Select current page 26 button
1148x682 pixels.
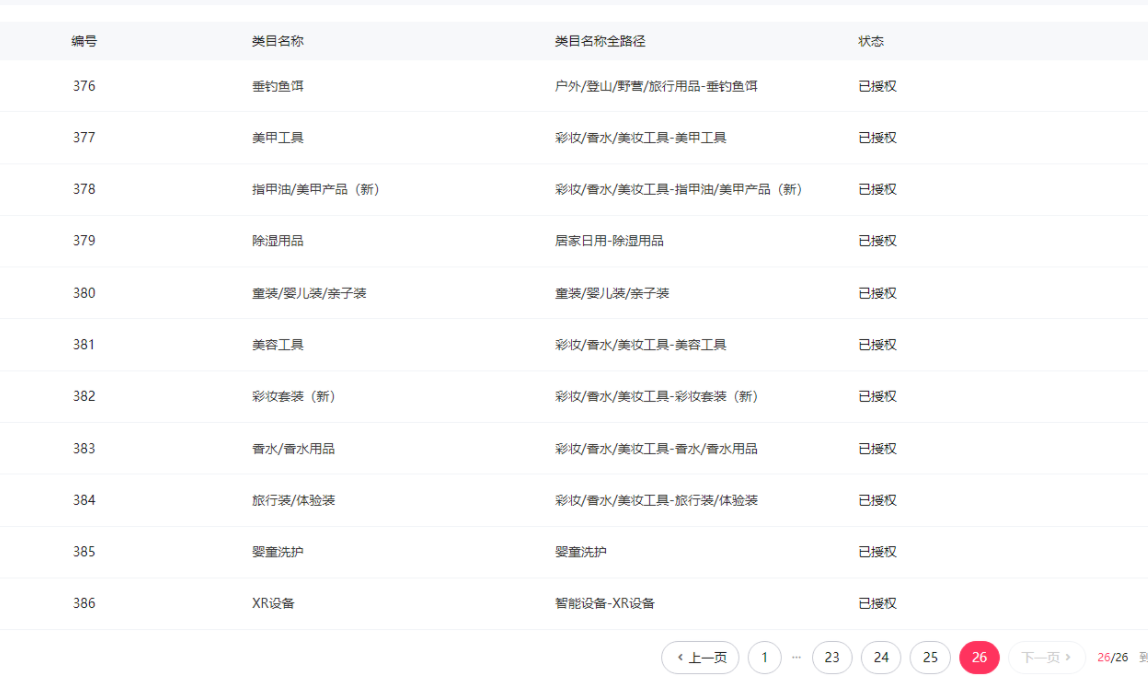pos(979,657)
